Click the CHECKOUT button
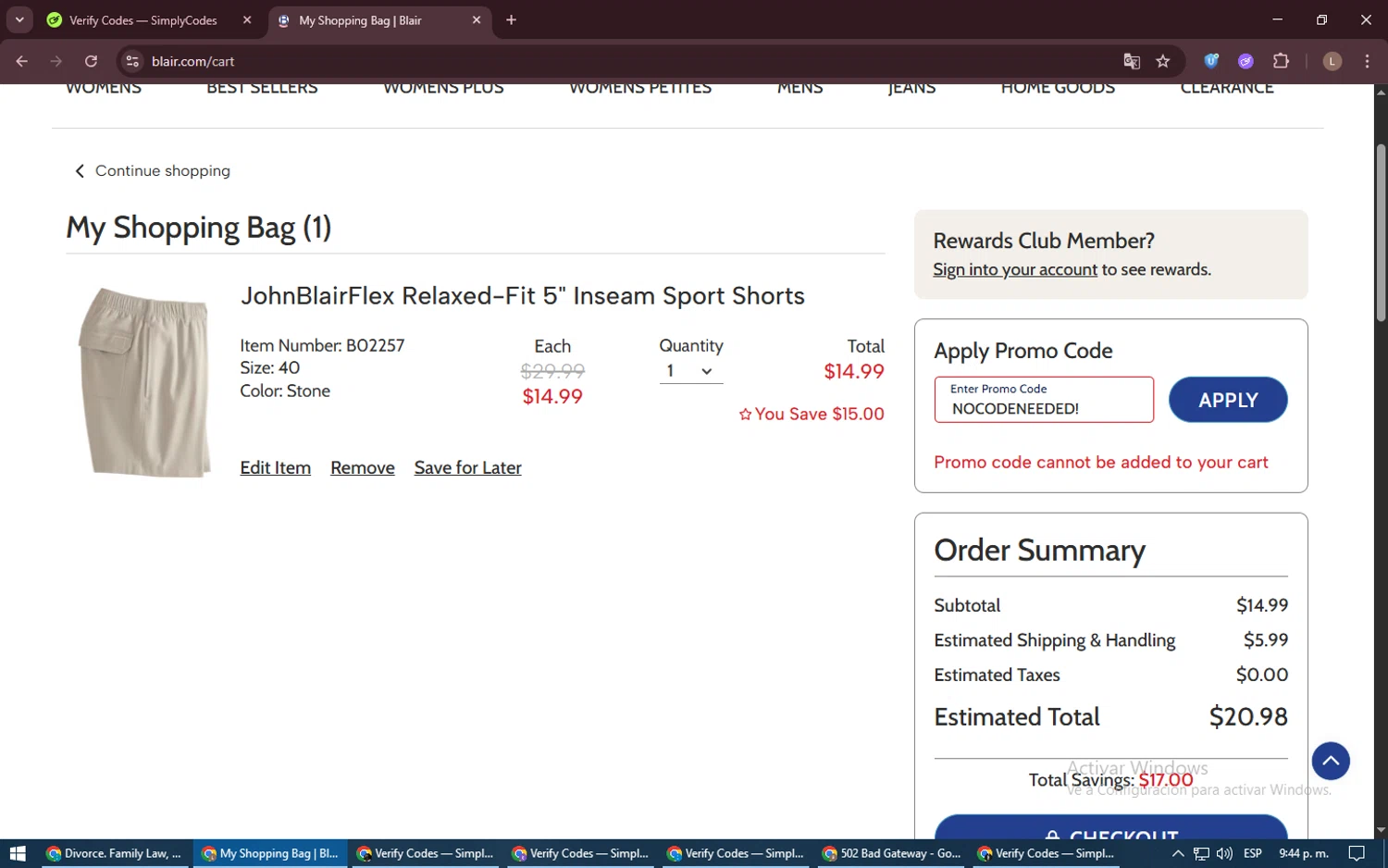 click(x=1110, y=828)
